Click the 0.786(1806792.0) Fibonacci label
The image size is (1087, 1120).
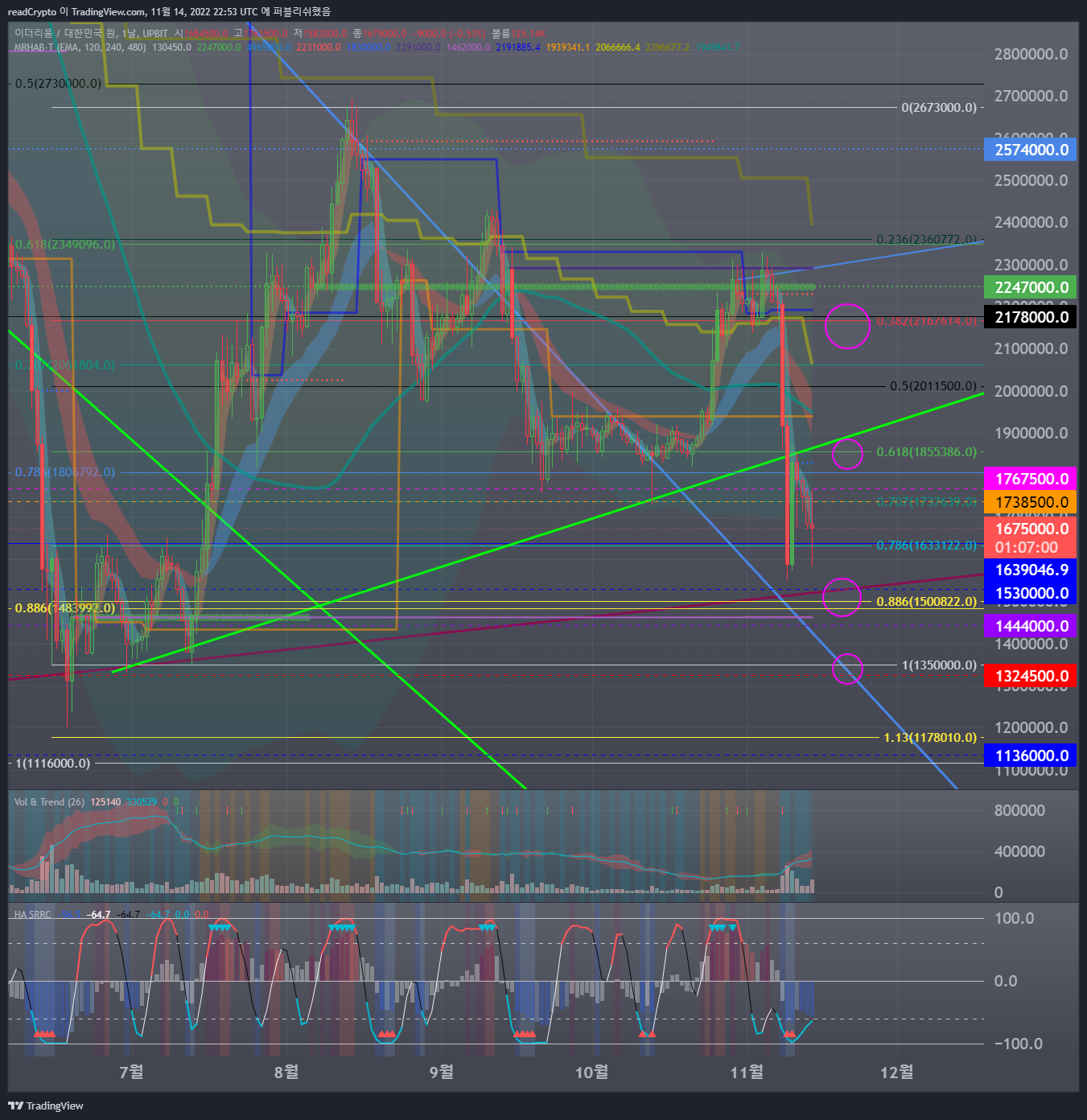coord(65,471)
